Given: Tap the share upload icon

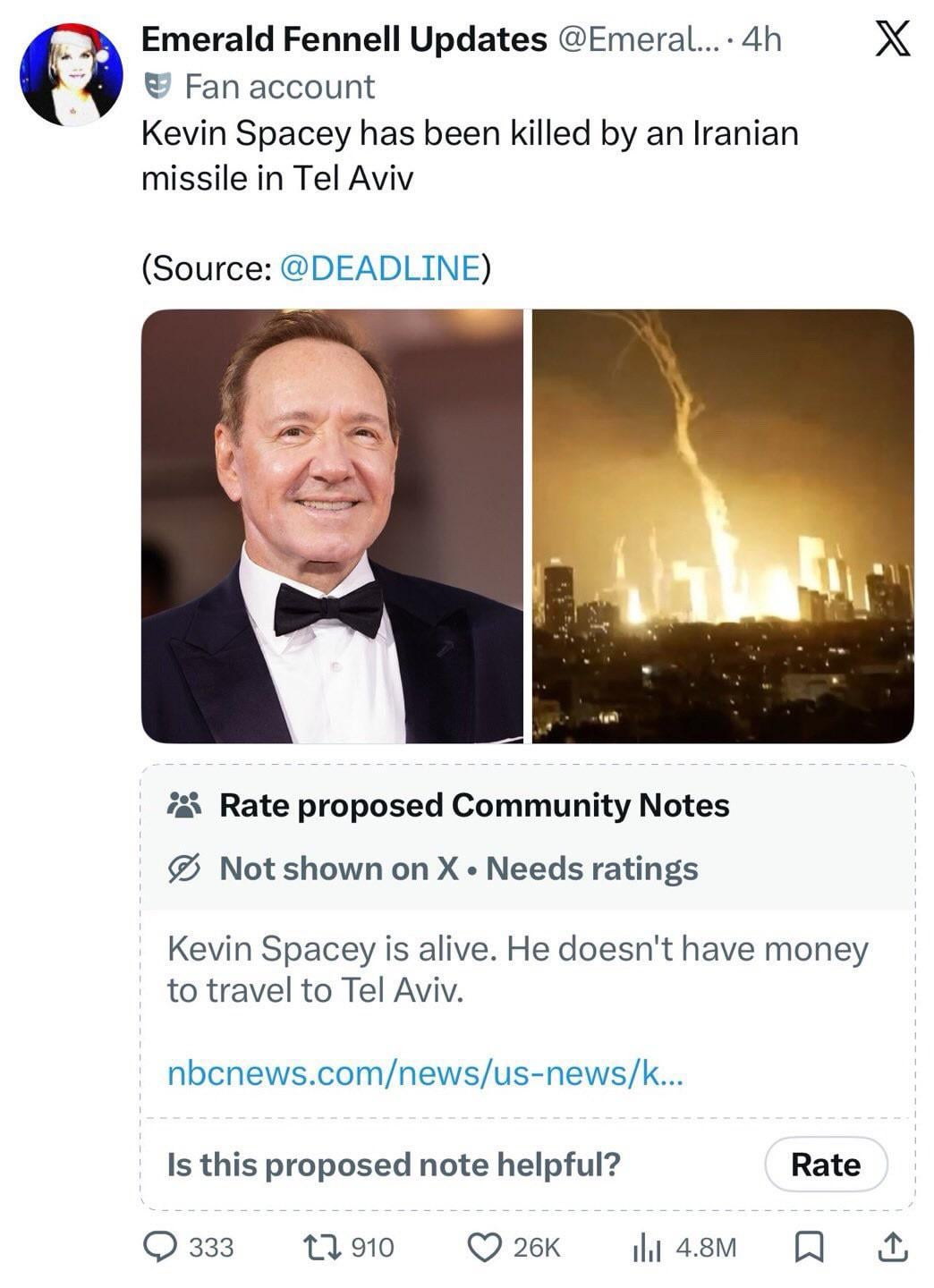Looking at the screenshot, I should point(891,1247).
